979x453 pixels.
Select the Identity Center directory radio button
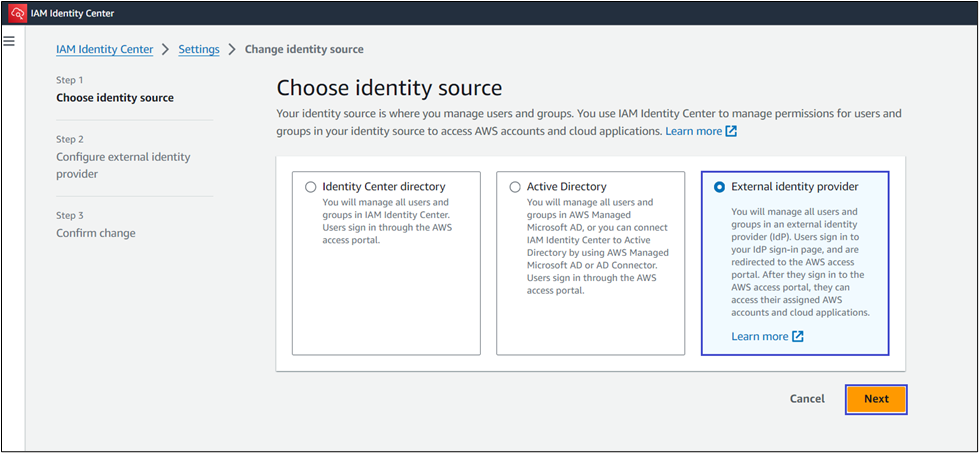(x=310, y=187)
